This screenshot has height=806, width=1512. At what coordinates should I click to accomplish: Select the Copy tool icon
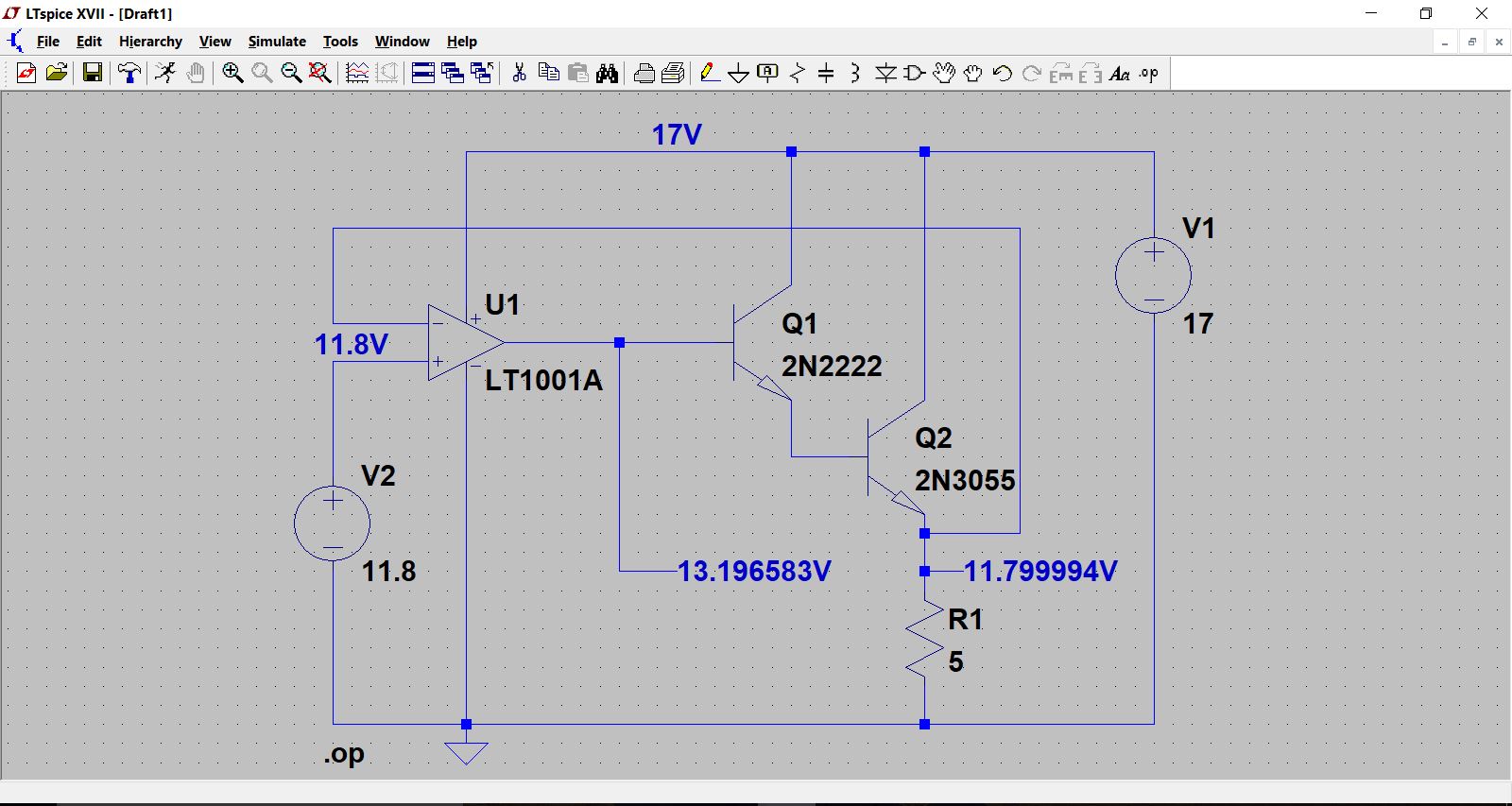548,73
